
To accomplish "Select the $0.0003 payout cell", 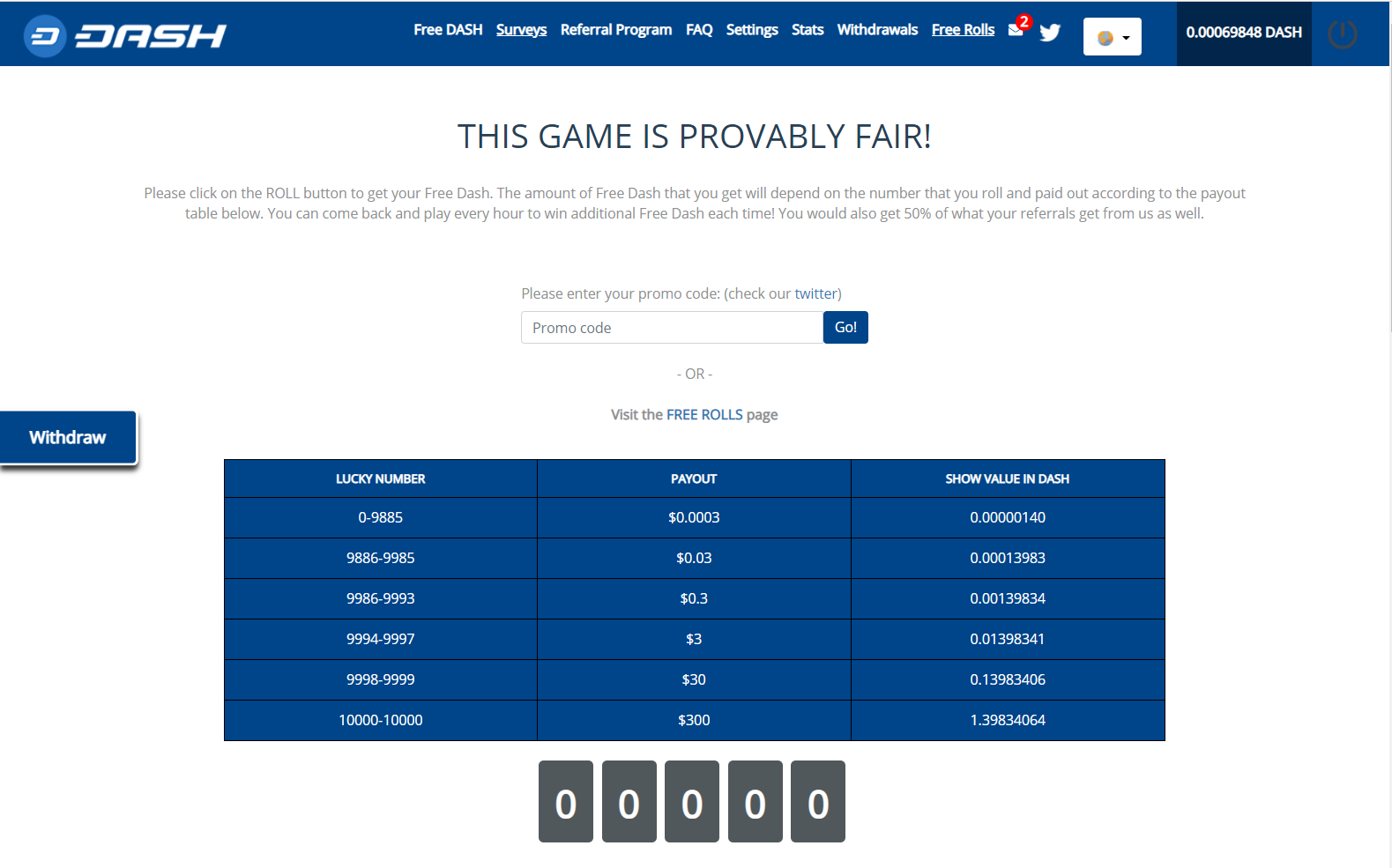I will coord(694,517).
